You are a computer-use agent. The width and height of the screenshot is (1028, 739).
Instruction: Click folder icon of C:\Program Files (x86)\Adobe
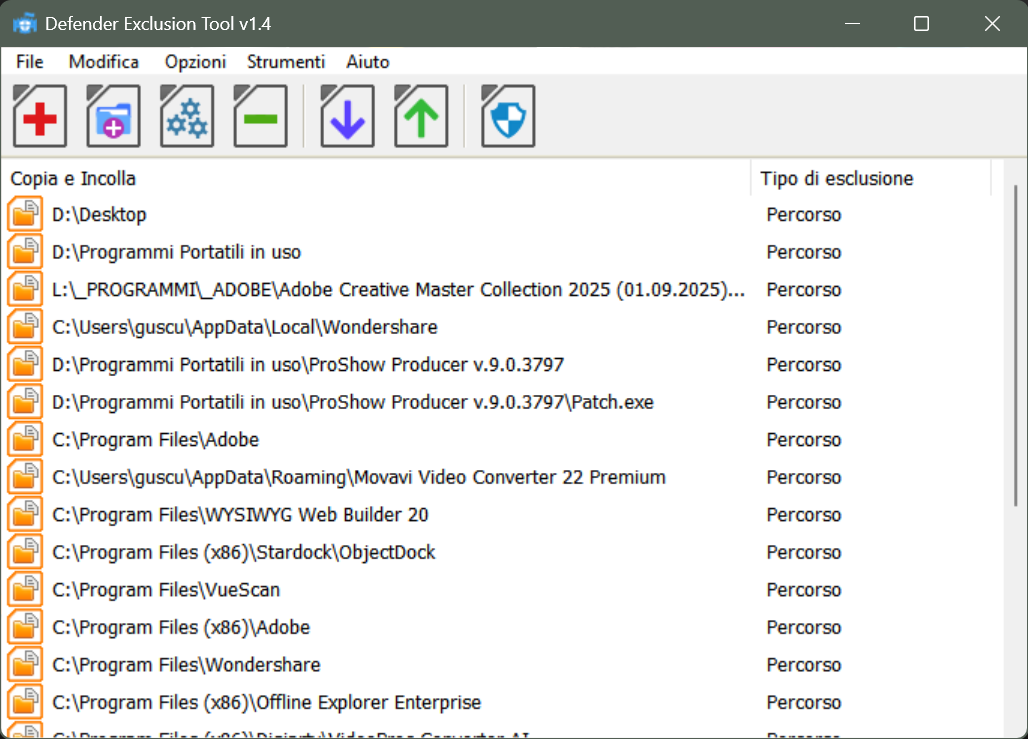pos(26,628)
